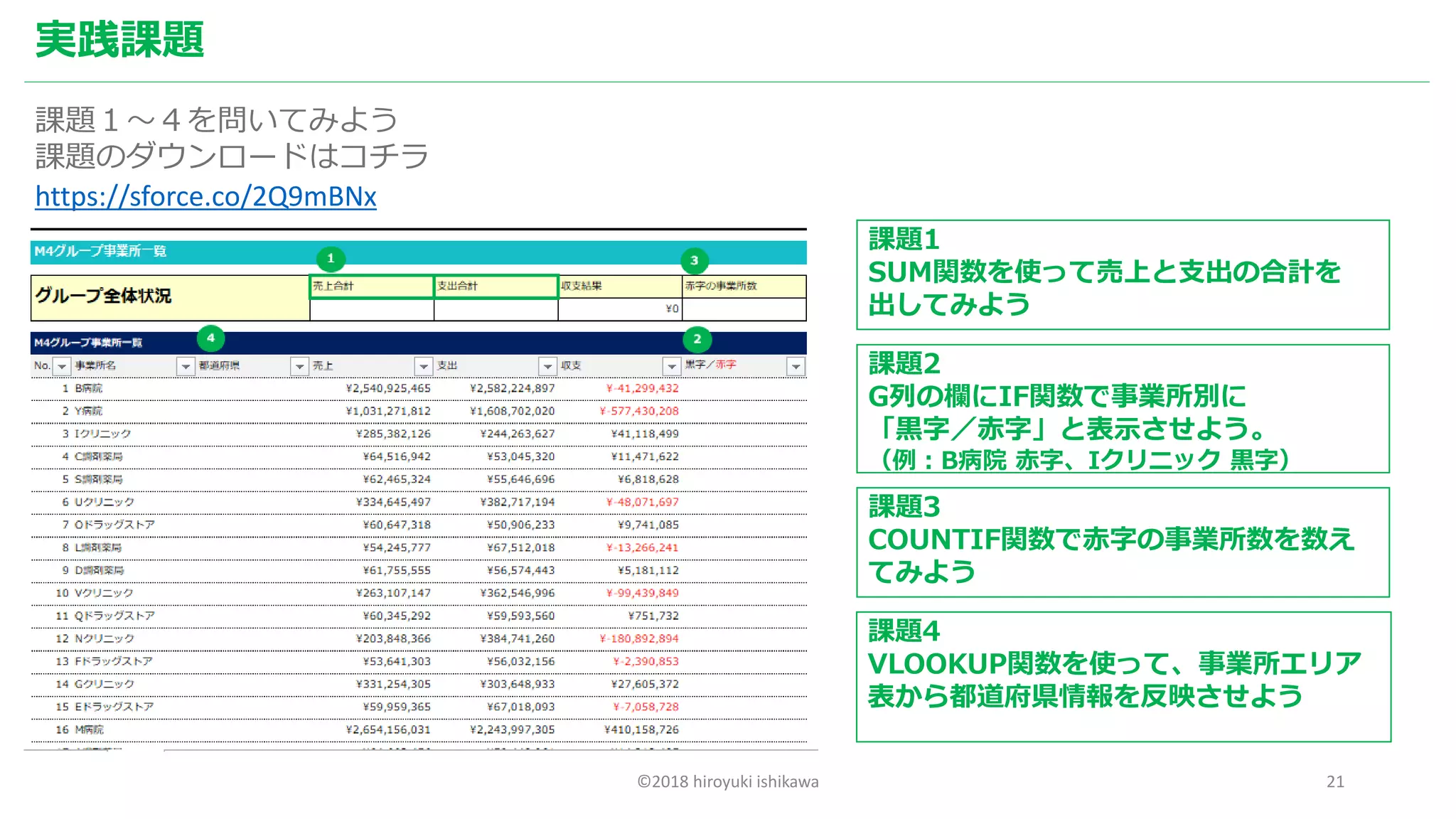Select the Fドラッグストア row name
This screenshot has height=819, width=1456.
(114, 661)
